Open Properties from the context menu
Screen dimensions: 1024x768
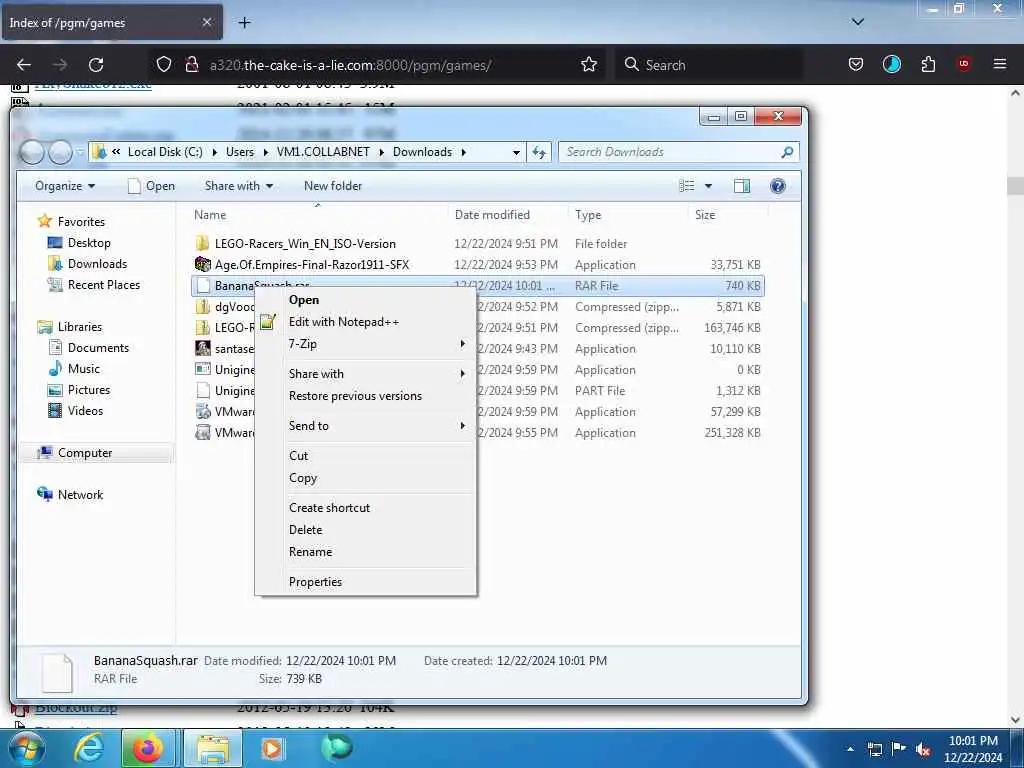pos(315,582)
